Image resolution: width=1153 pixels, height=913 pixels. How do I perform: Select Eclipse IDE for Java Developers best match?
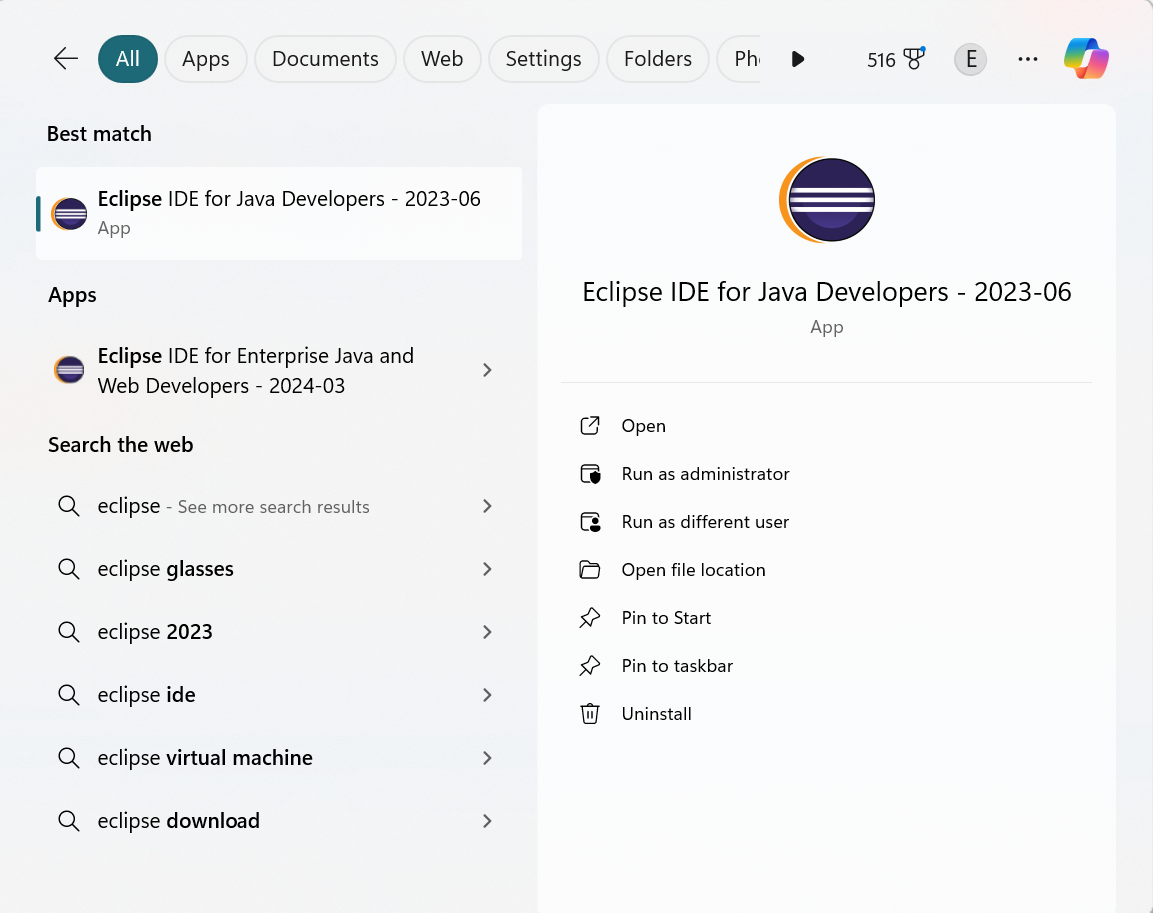point(279,213)
